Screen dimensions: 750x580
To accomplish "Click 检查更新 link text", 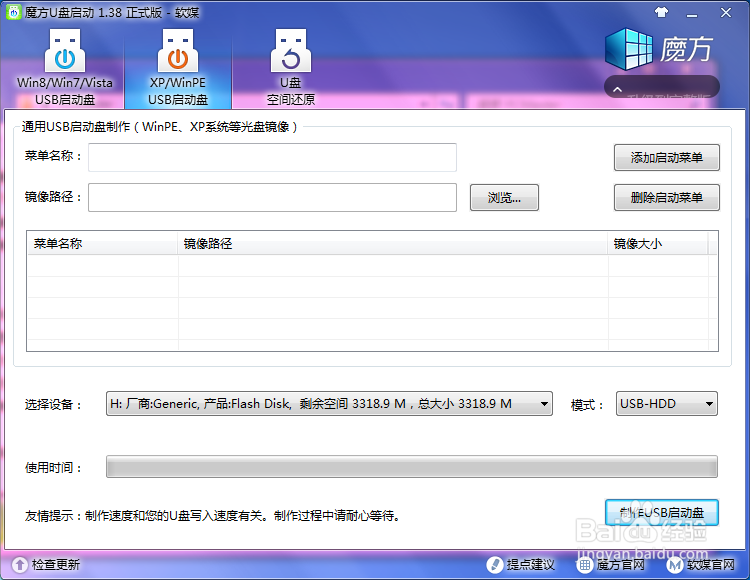I will [56, 565].
